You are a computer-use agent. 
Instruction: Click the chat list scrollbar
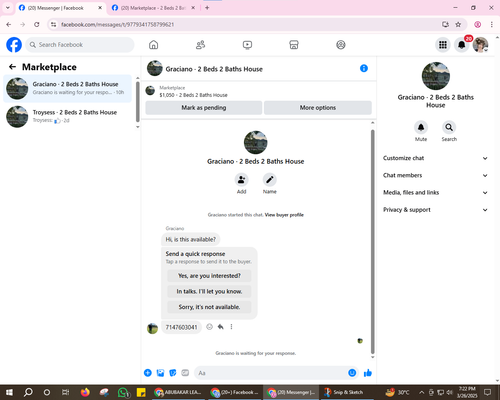click(x=138, y=102)
